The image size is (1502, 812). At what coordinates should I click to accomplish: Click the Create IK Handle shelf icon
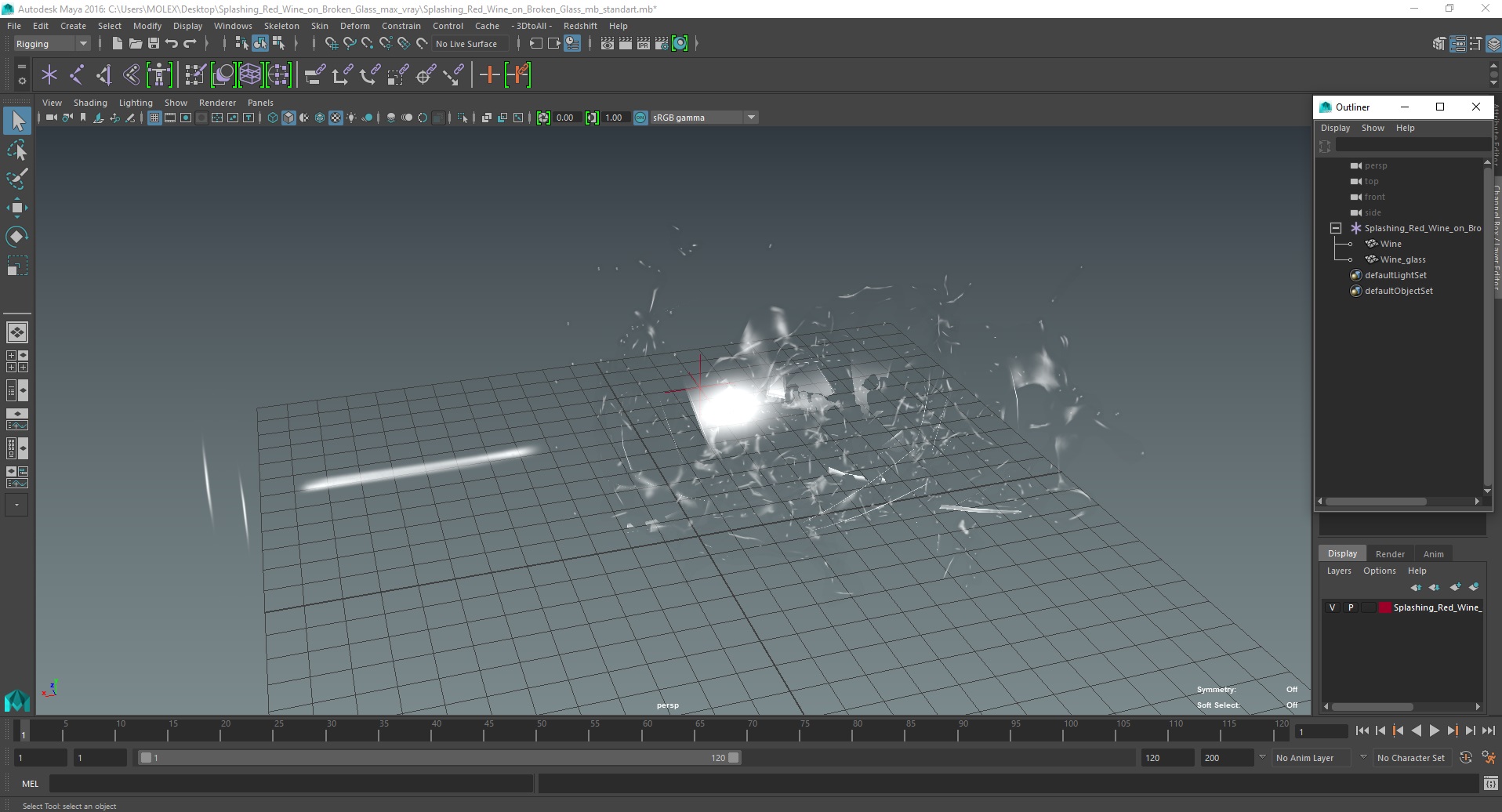coord(104,75)
